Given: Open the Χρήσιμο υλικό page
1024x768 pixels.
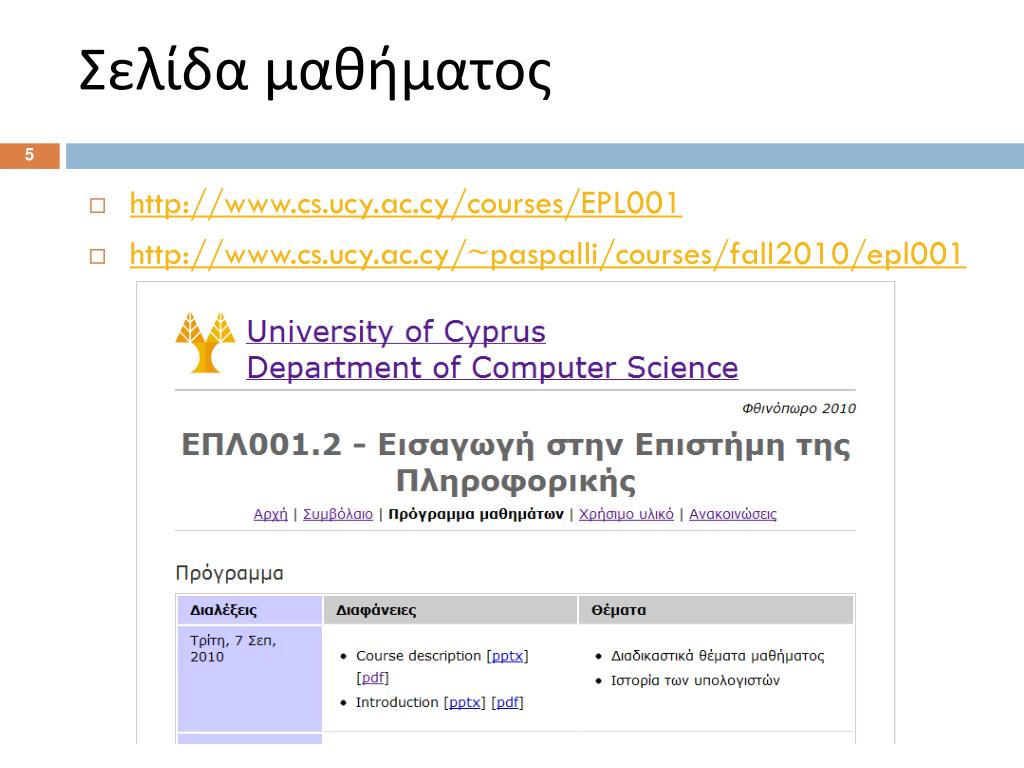Looking at the screenshot, I should click(x=626, y=514).
